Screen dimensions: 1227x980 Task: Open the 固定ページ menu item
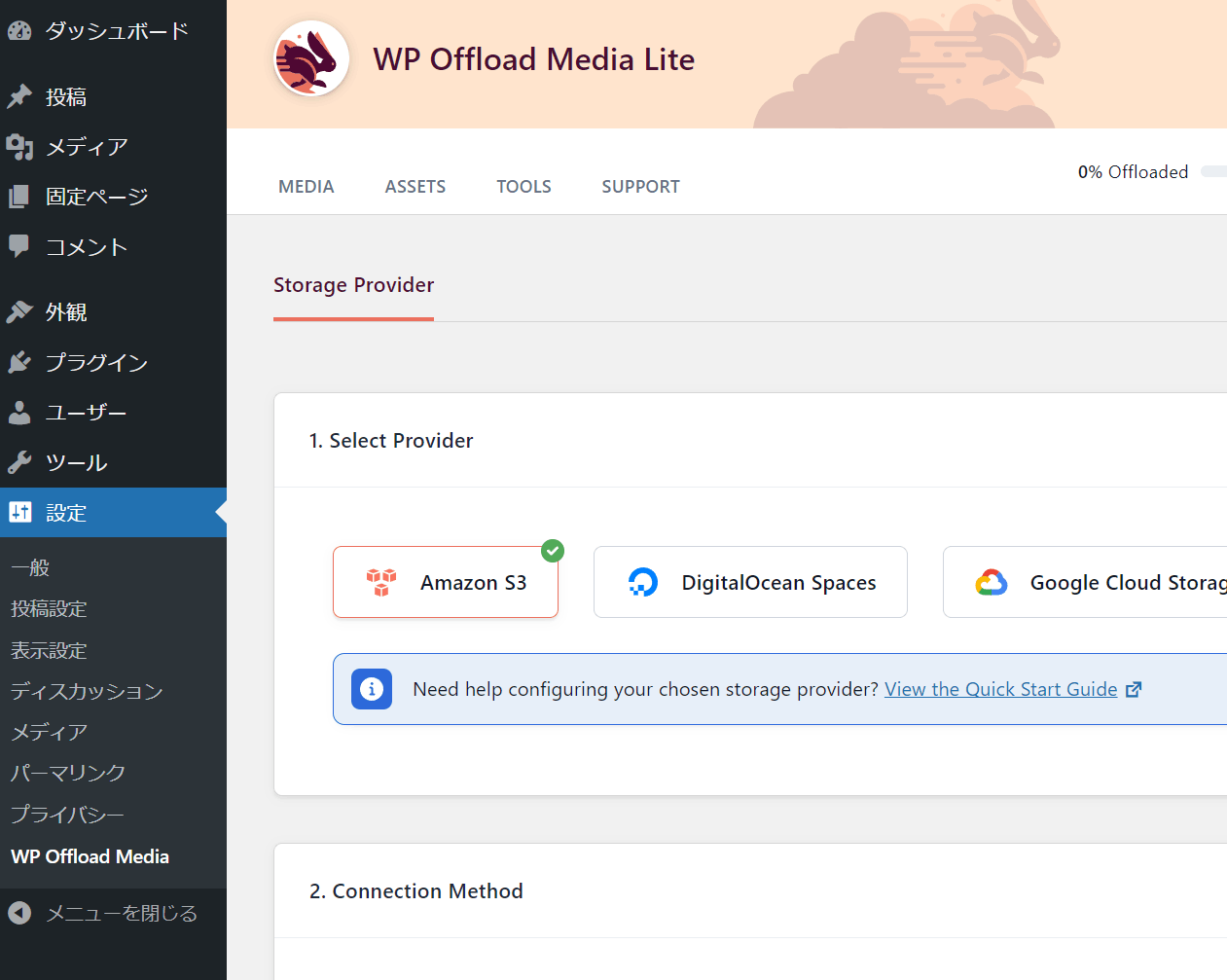tap(113, 197)
